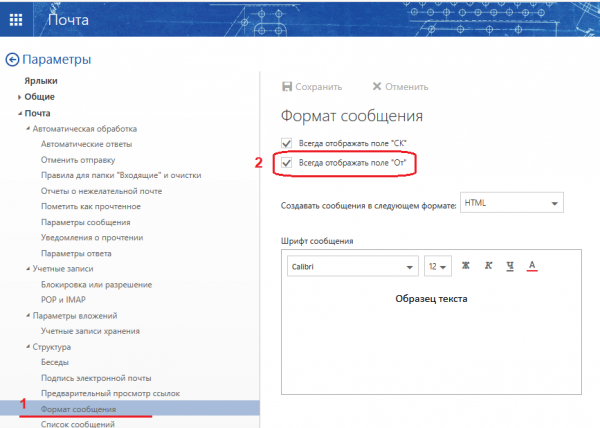Open the HTML message format dropdown
600x428 pixels.
[x=512, y=203]
